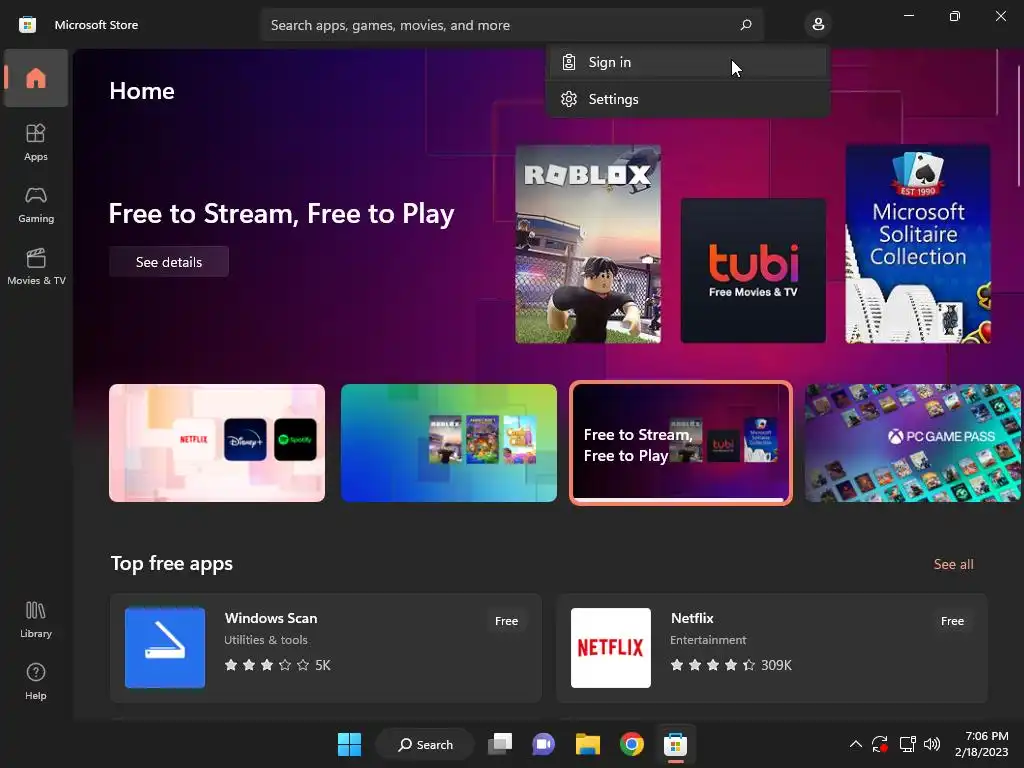
Task: Click the Free button for Windows Scan
Action: click(506, 621)
